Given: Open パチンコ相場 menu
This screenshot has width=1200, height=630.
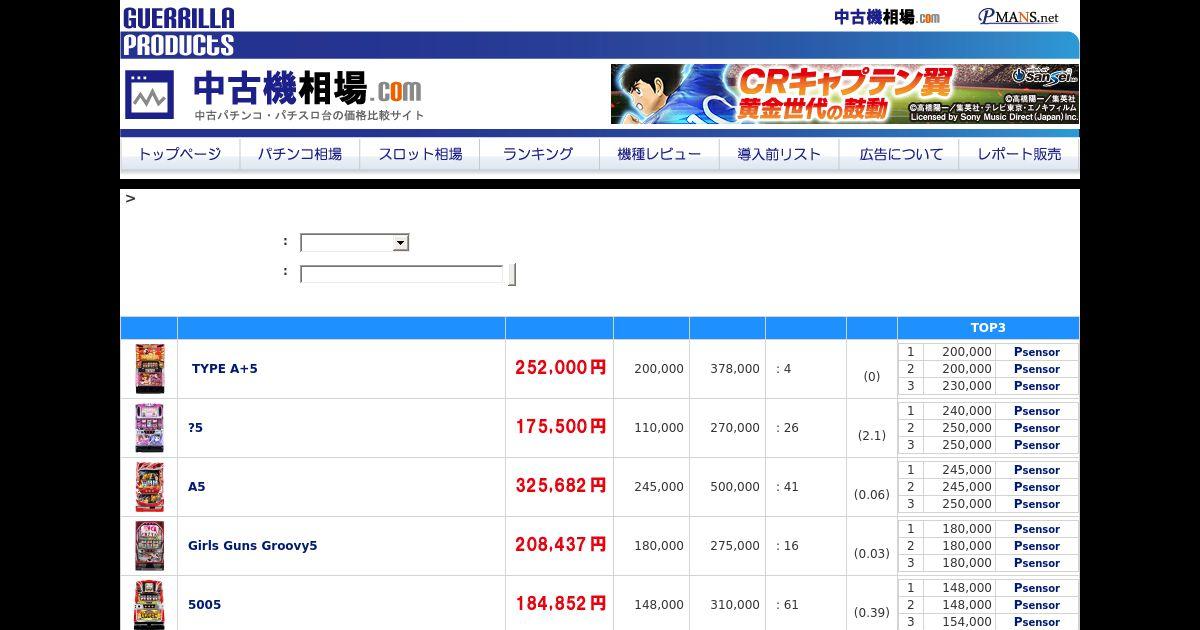Looking at the screenshot, I should point(300,155).
